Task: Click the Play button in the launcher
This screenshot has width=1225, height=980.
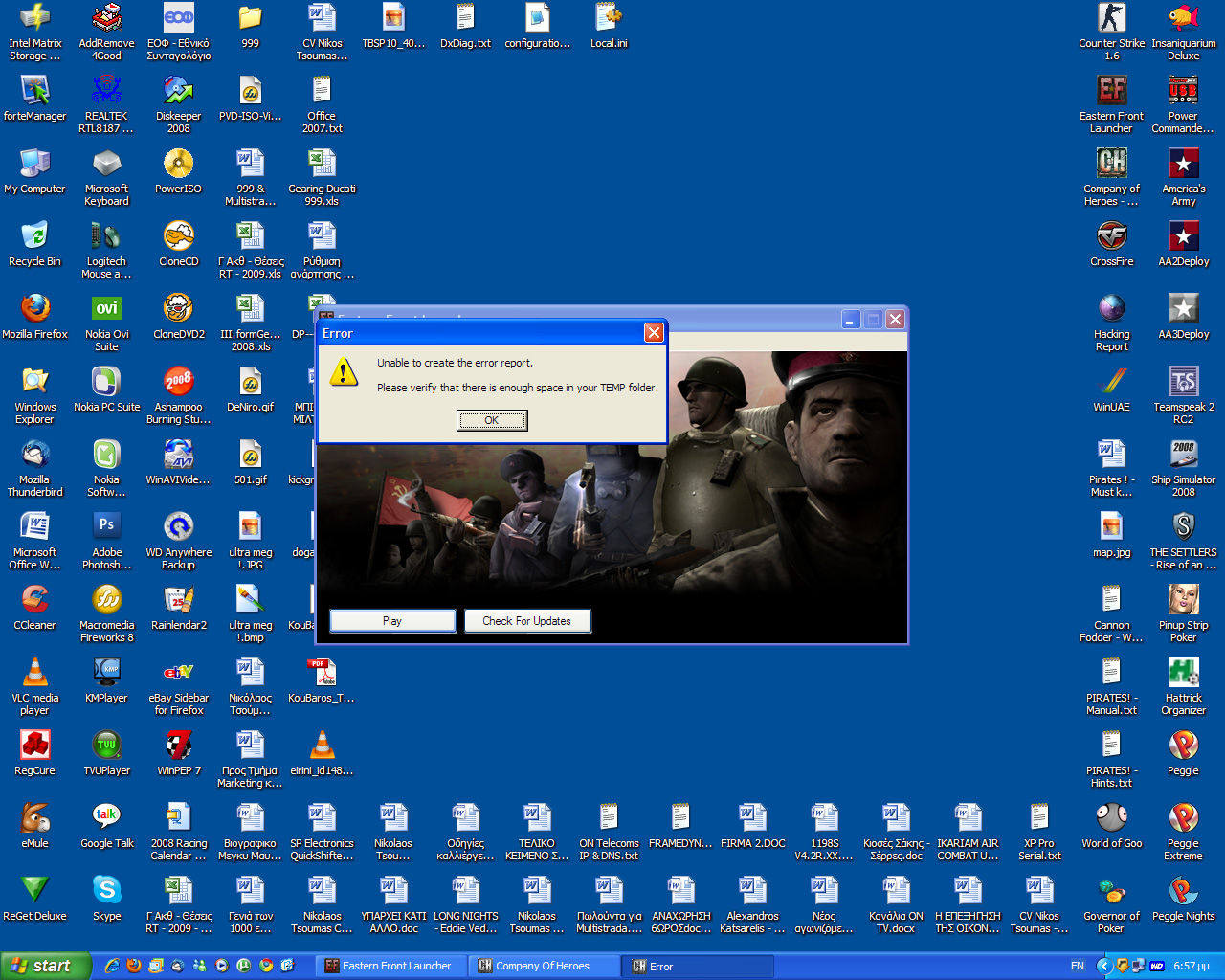Action: click(x=392, y=621)
